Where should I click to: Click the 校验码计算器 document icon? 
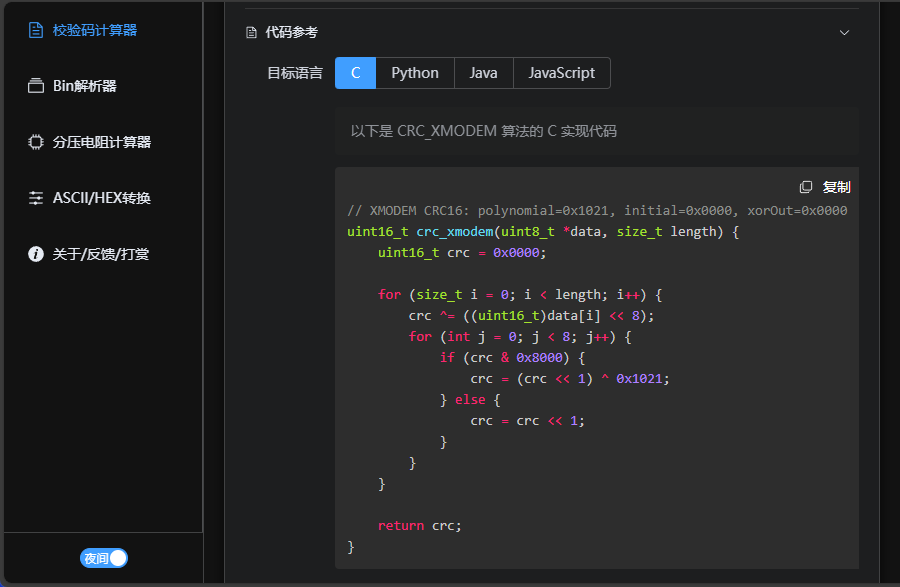coord(36,30)
